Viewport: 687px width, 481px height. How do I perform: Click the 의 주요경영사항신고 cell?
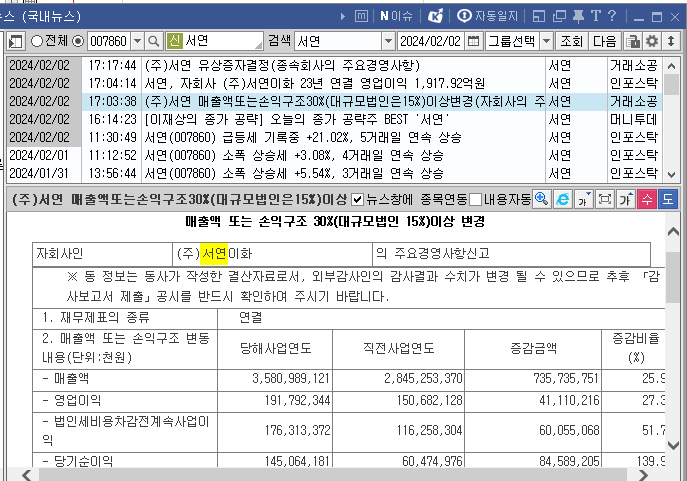[511, 254]
